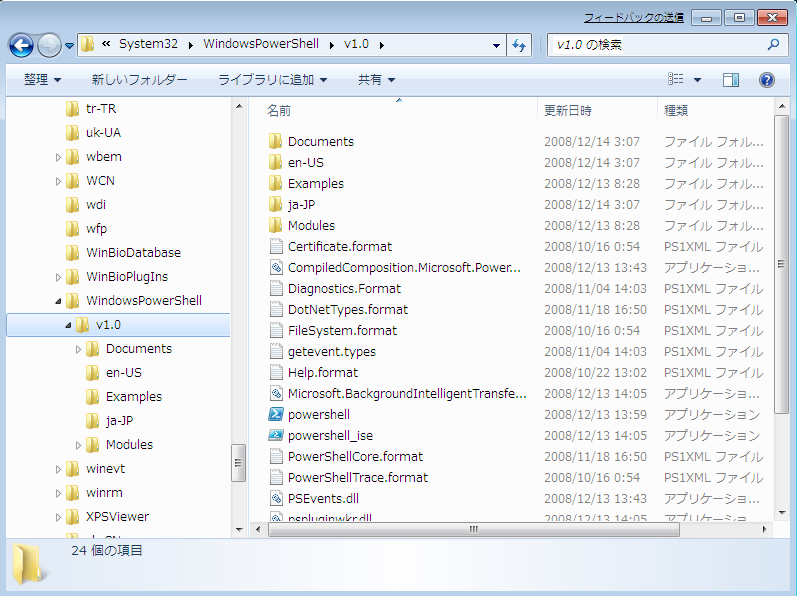797x596 pixels.
Task: Click file list vertical scrollbar down arrow
Action: (782, 513)
